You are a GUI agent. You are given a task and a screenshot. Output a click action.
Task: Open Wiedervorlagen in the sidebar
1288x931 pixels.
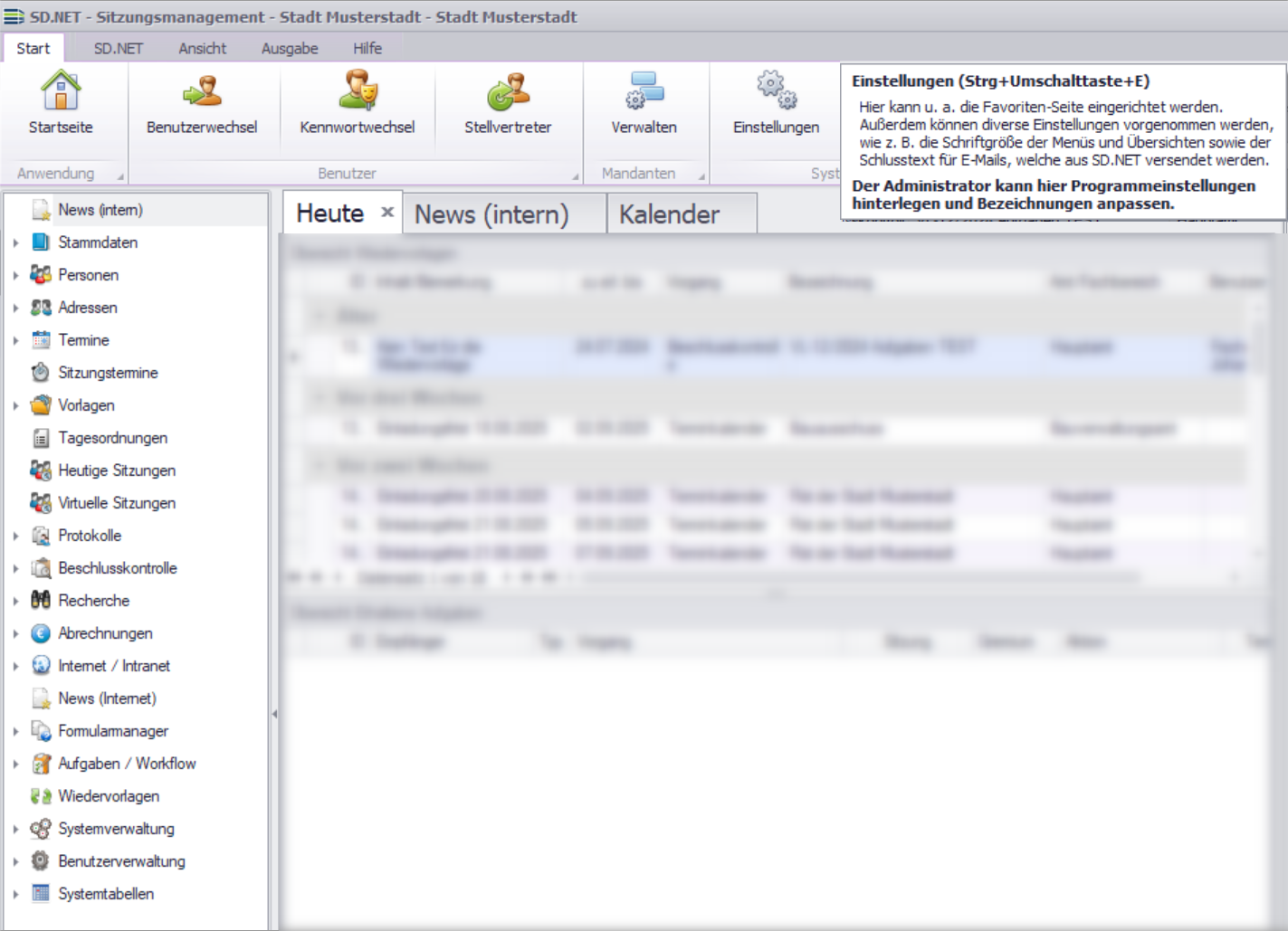[109, 796]
